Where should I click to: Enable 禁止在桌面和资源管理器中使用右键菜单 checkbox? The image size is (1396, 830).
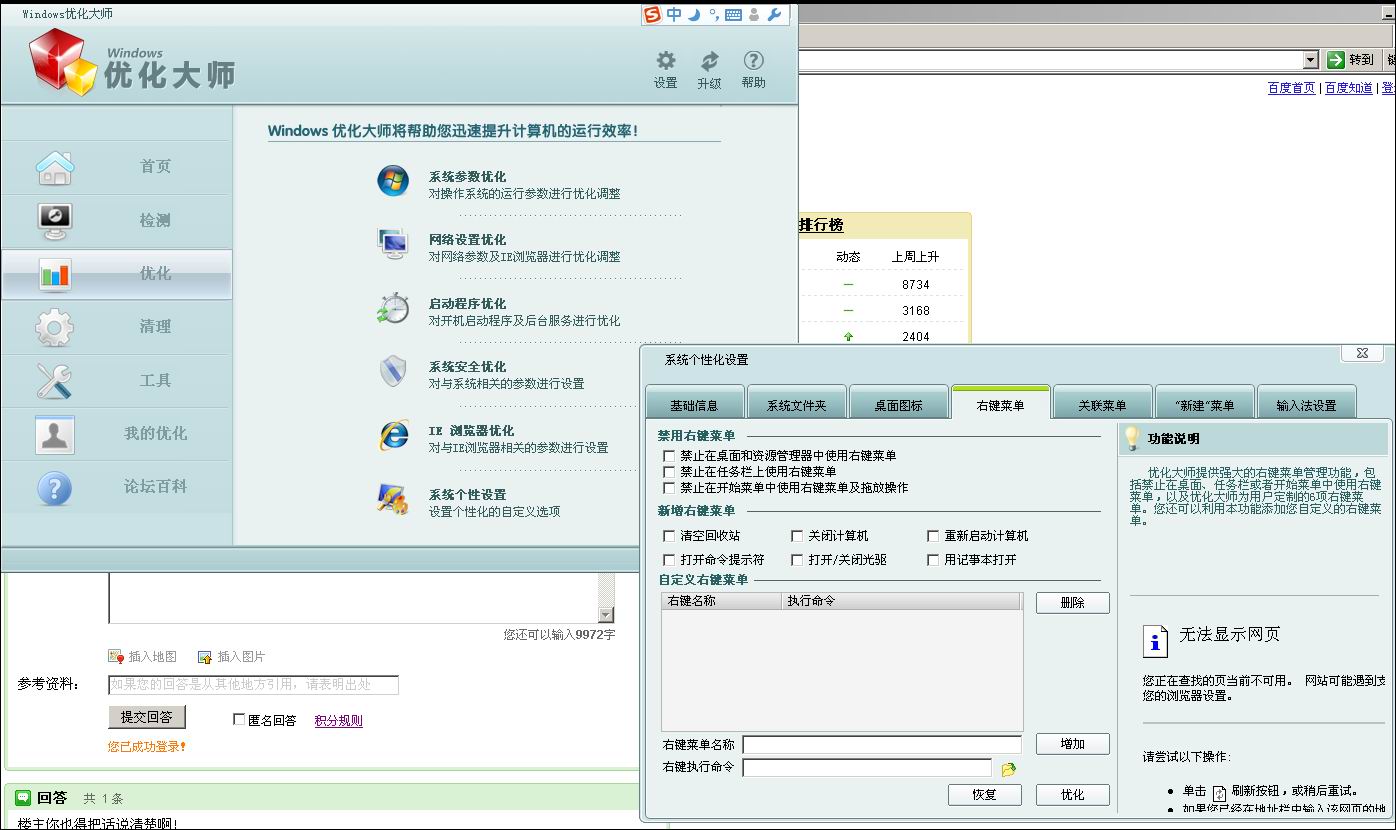pyautogui.click(x=670, y=456)
